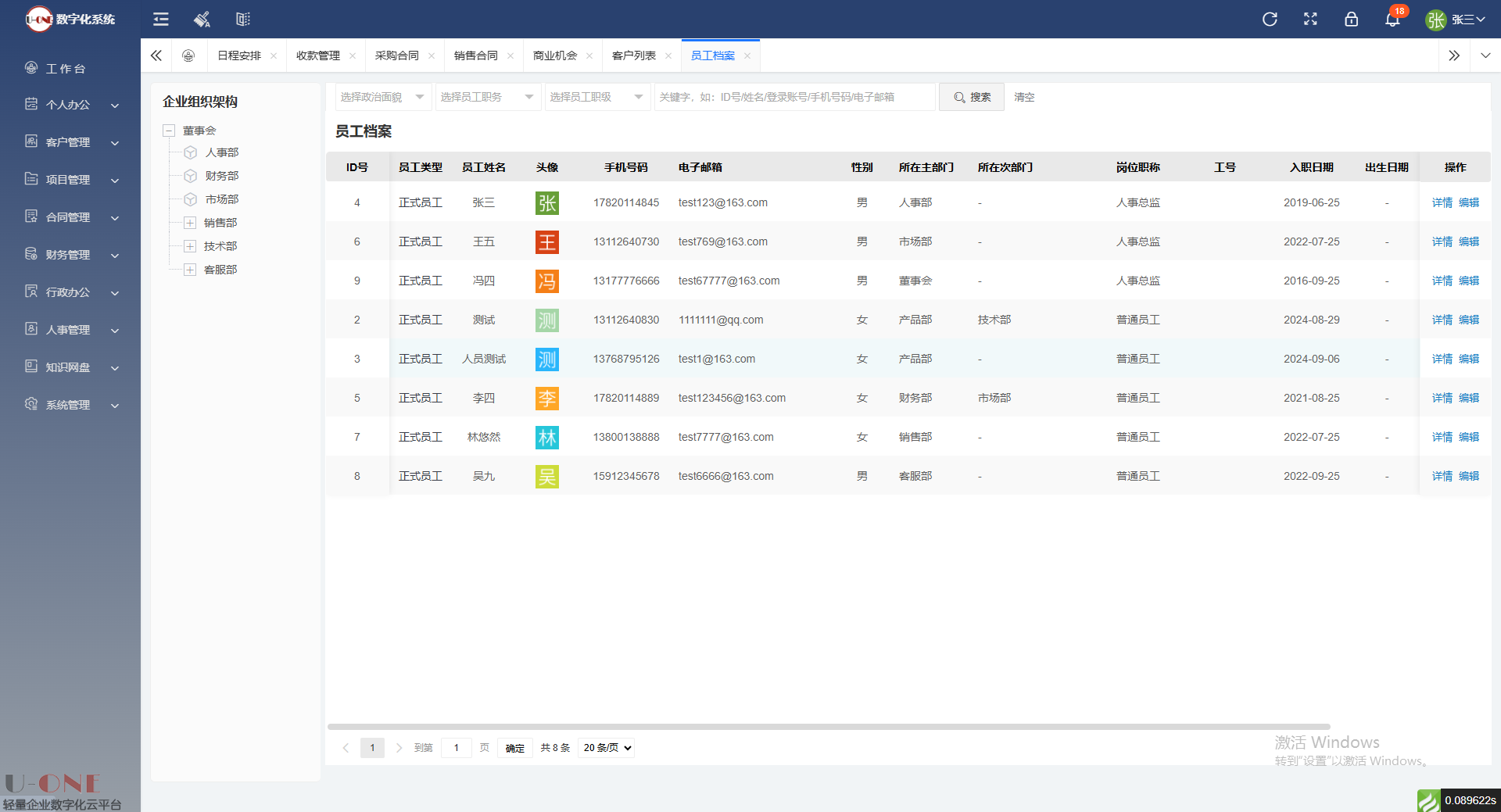Select 人事部 in organization tree
The width and height of the screenshot is (1501, 812).
222,152
